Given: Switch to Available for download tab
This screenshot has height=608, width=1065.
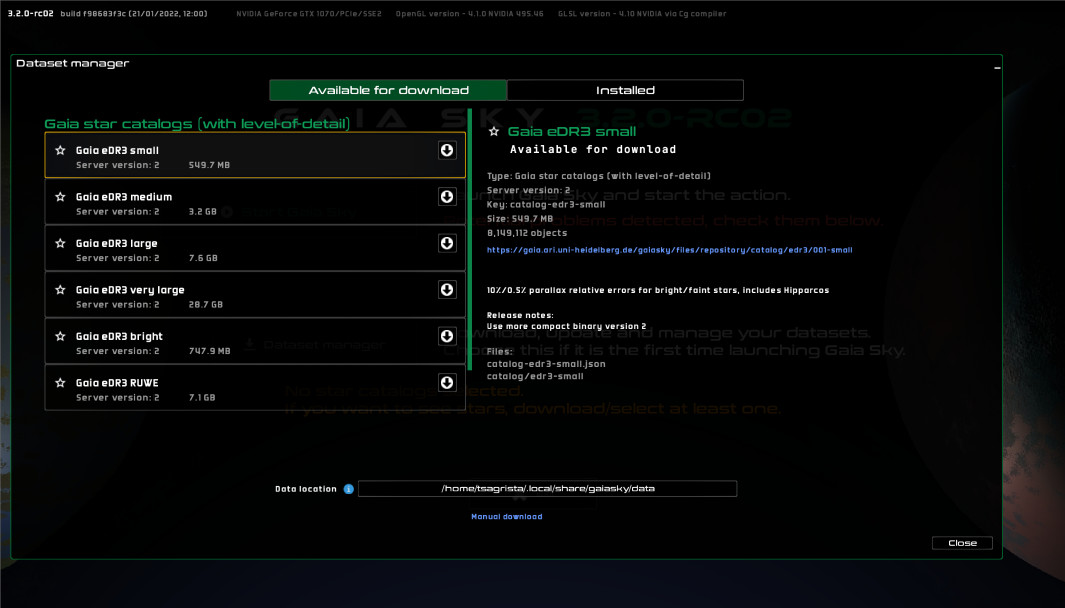Looking at the screenshot, I should [x=388, y=90].
